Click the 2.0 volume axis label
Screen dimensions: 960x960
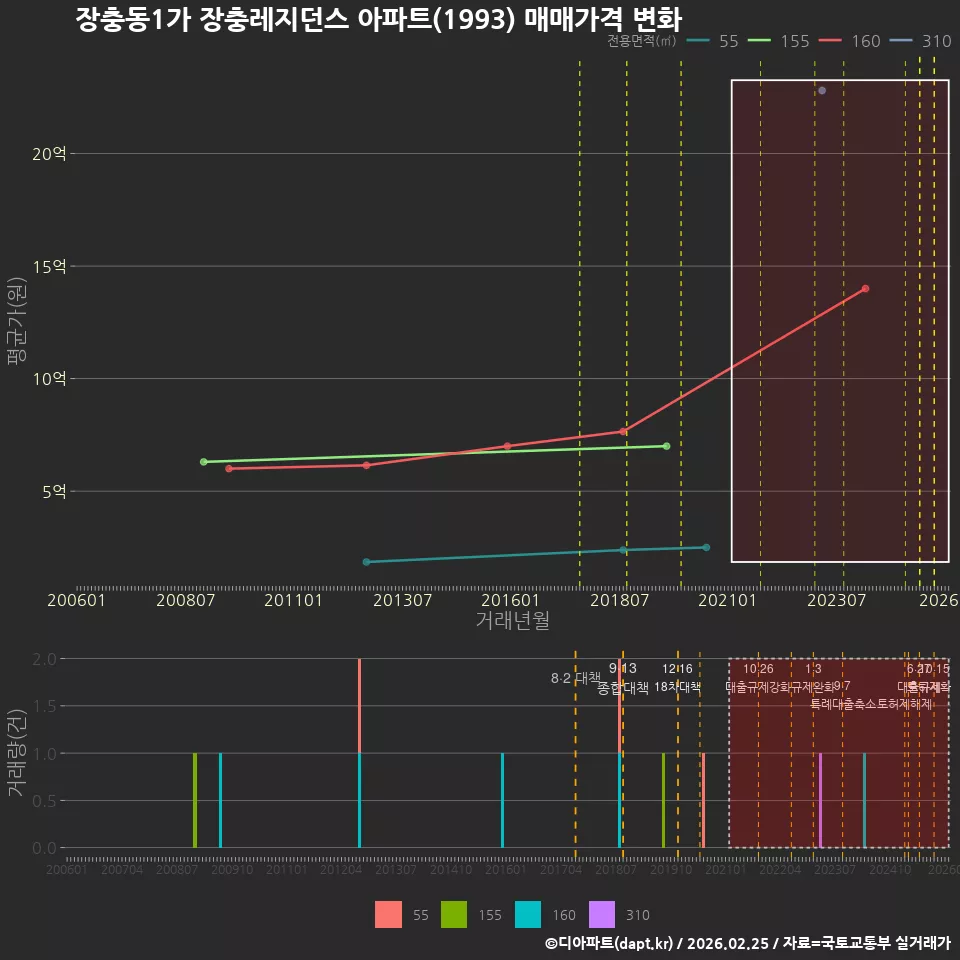click(44, 659)
